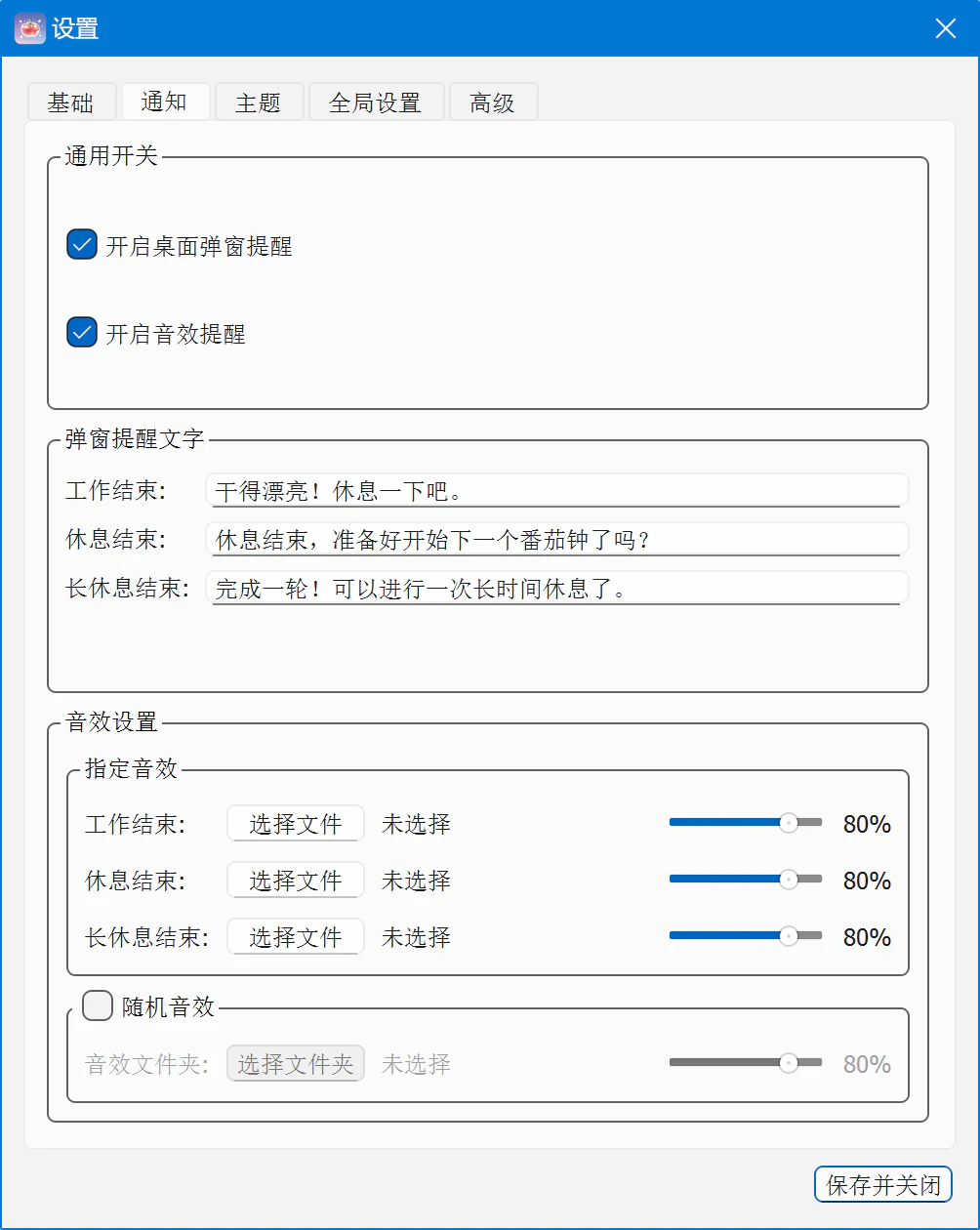Click 保存并关闭 button
Viewport: 980px width, 1230px height.
[883, 1185]
